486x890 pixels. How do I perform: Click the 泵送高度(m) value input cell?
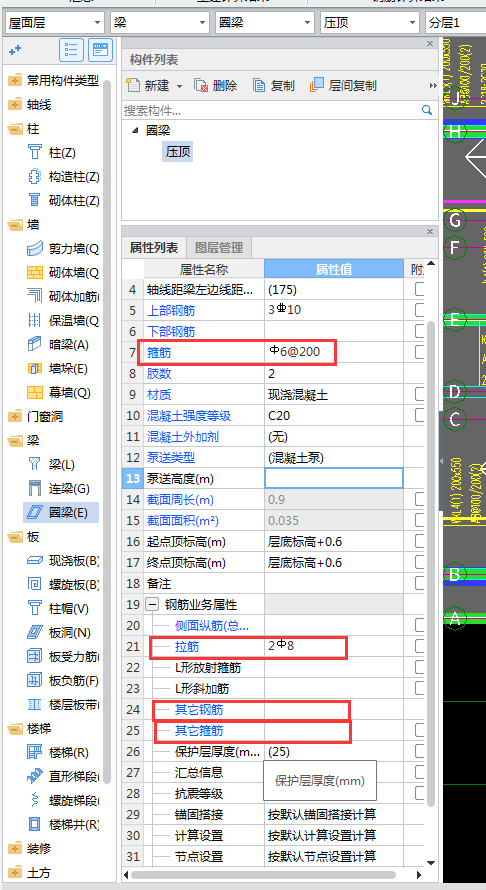[334, 478]
